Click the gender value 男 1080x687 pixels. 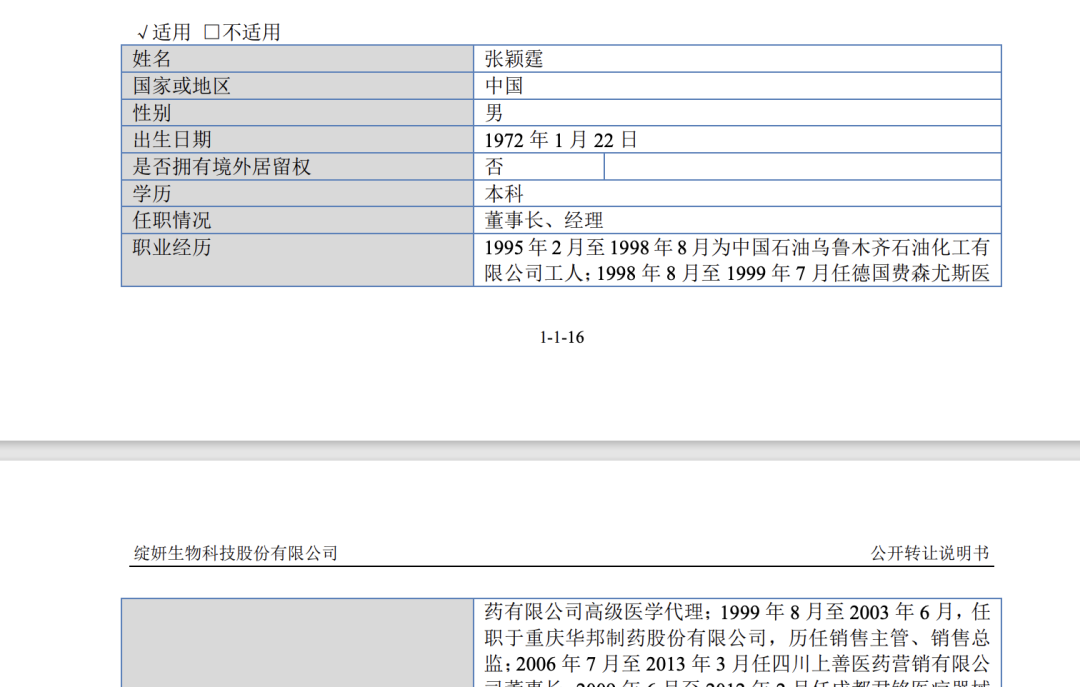(494, 112)
